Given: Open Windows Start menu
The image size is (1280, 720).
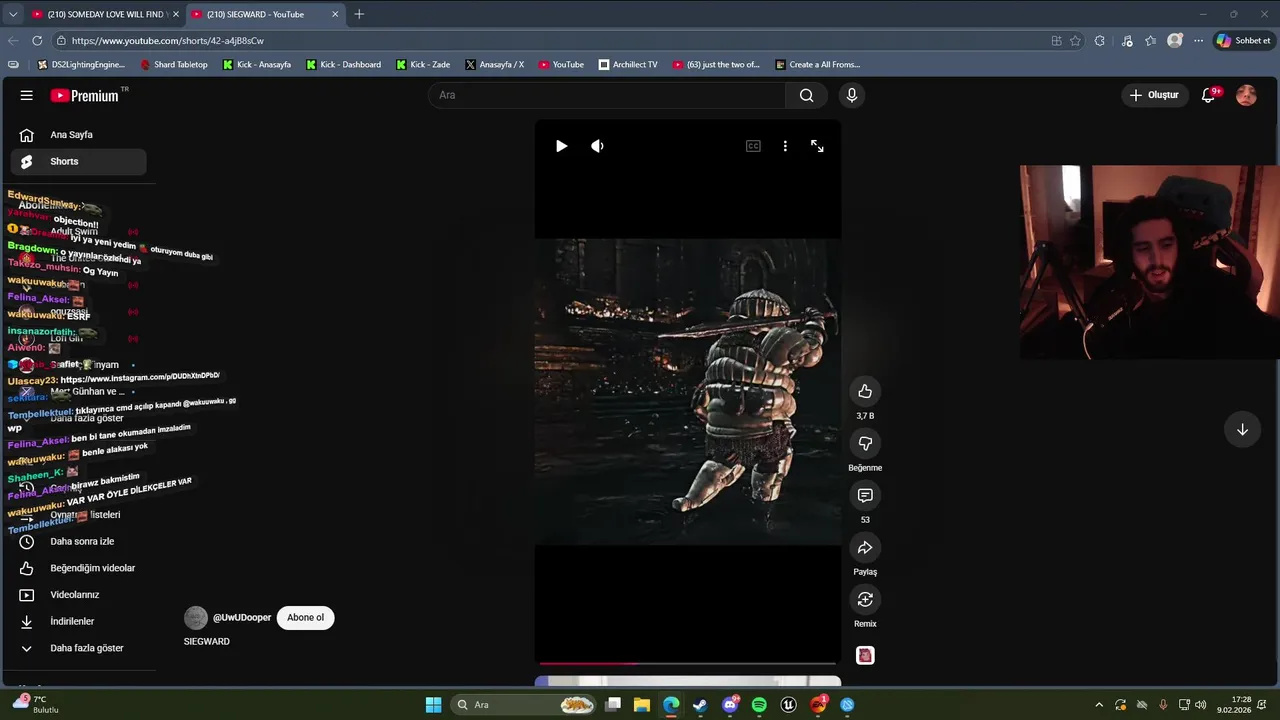Looking at the screenshot, I should [433, 705].
